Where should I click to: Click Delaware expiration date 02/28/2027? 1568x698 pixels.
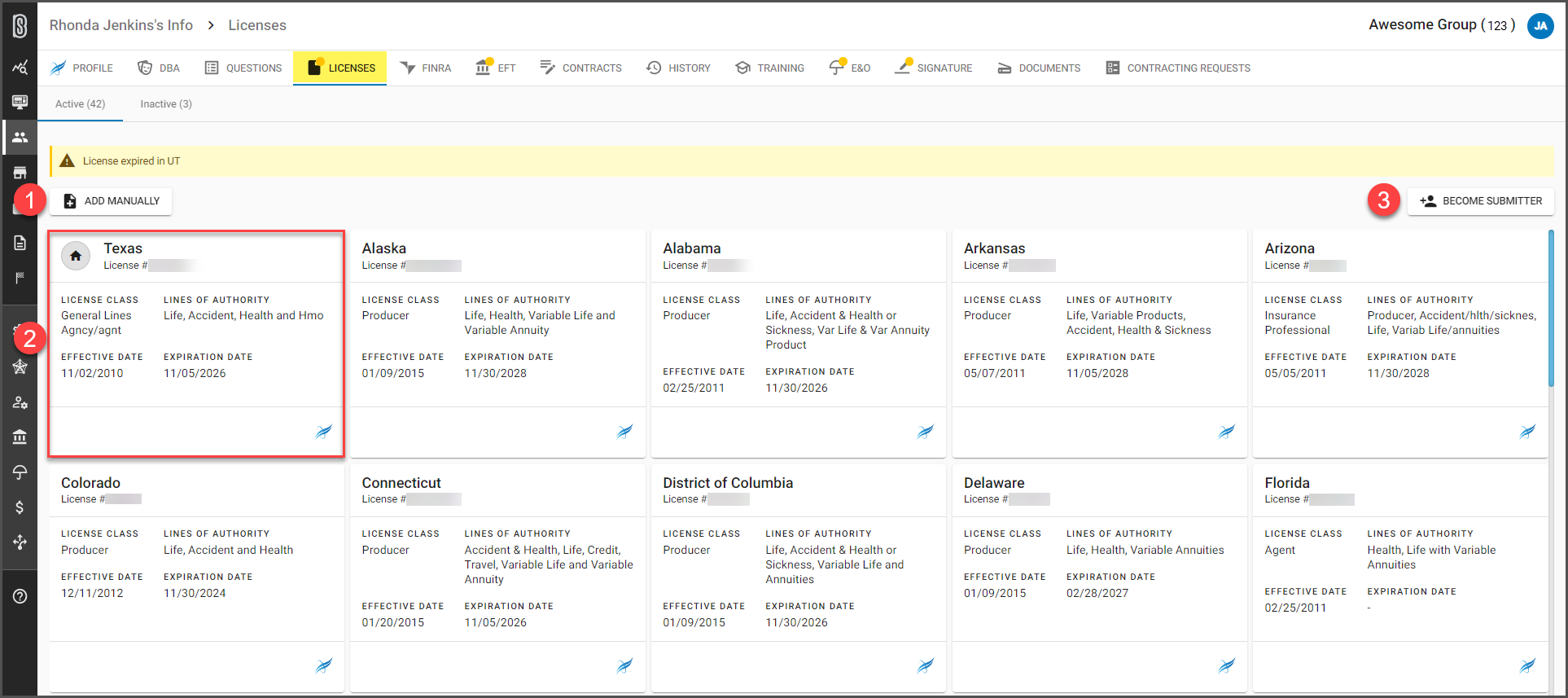point(1097,593)
